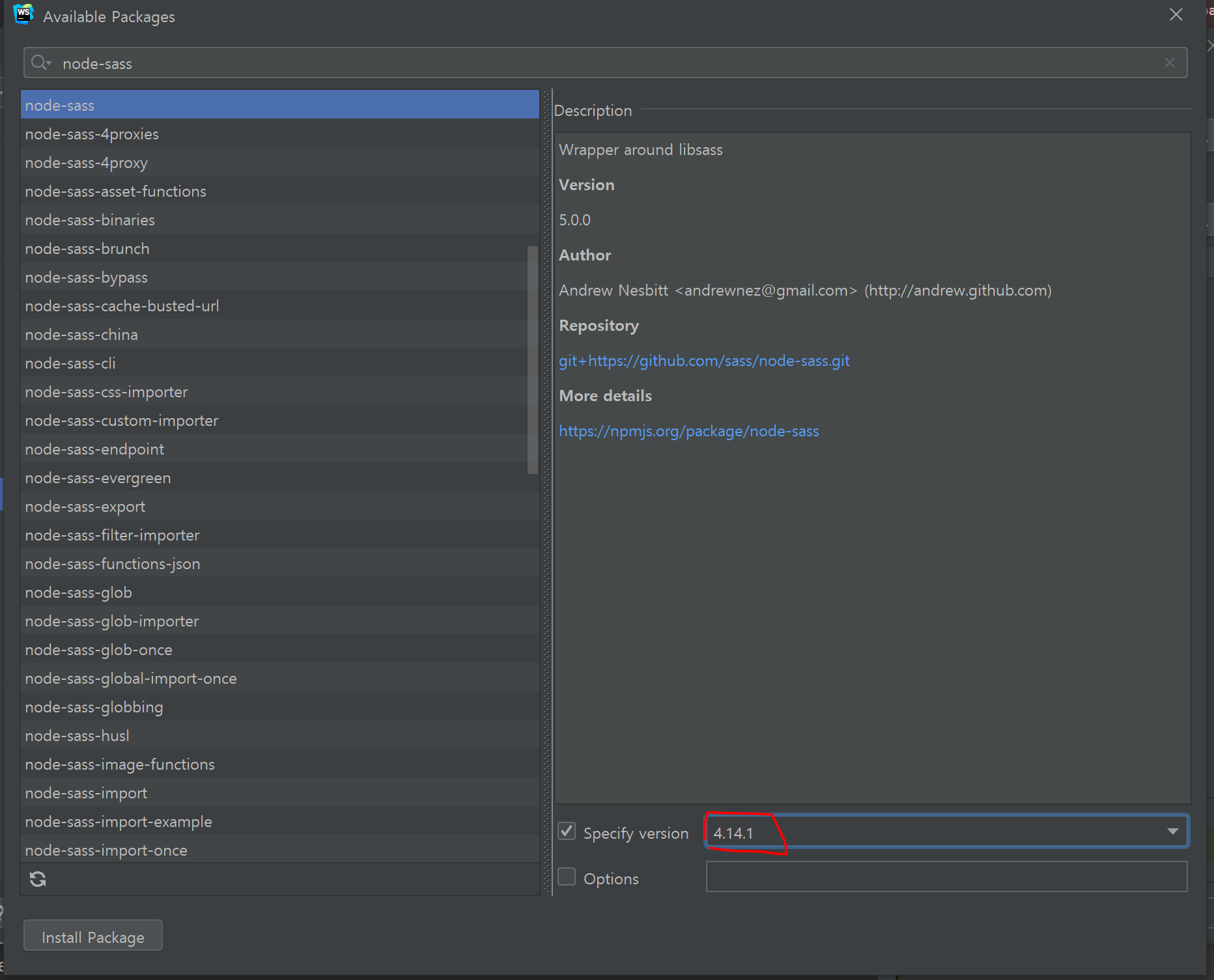Image resolution: width=1214 pixels, height=980 pixels.
Task: Click the Install Package button
Action: [93, 936]
